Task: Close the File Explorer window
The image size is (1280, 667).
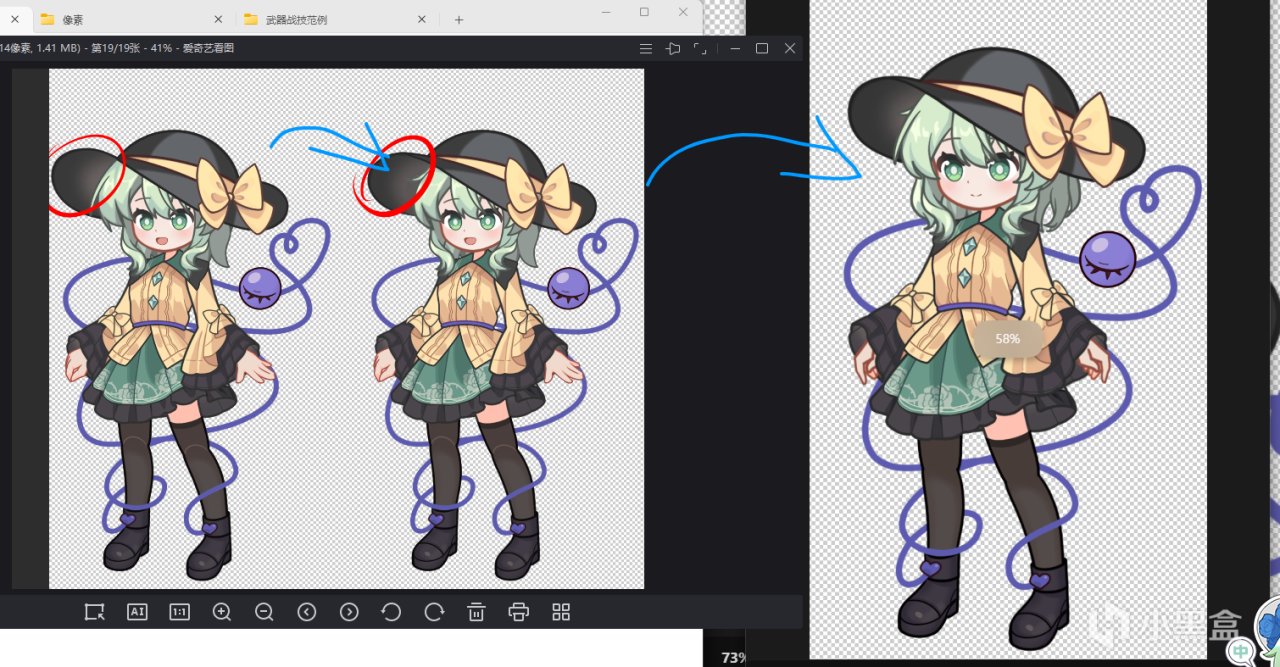Action: 684,11
